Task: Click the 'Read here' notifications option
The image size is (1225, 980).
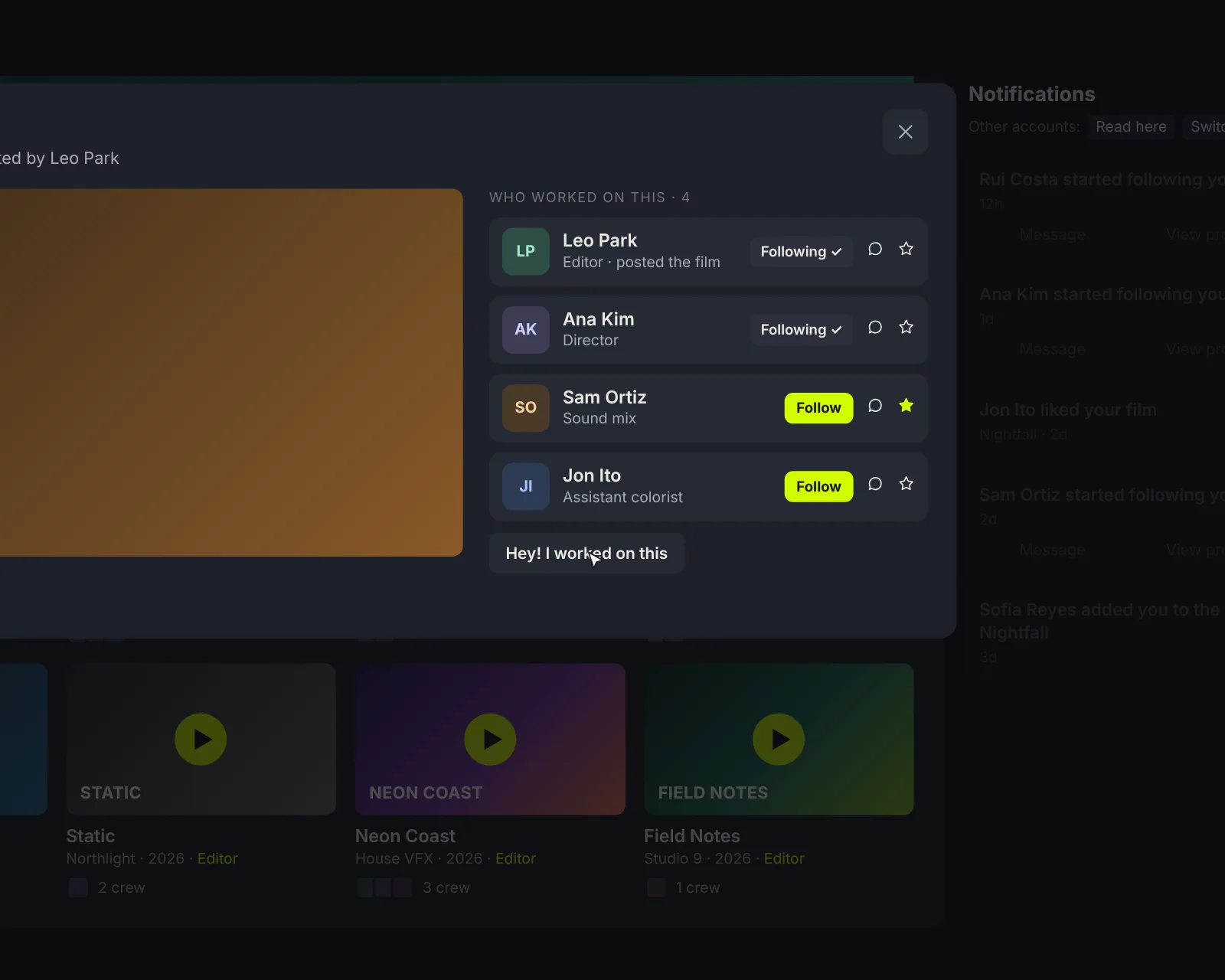Action: 1131,127
